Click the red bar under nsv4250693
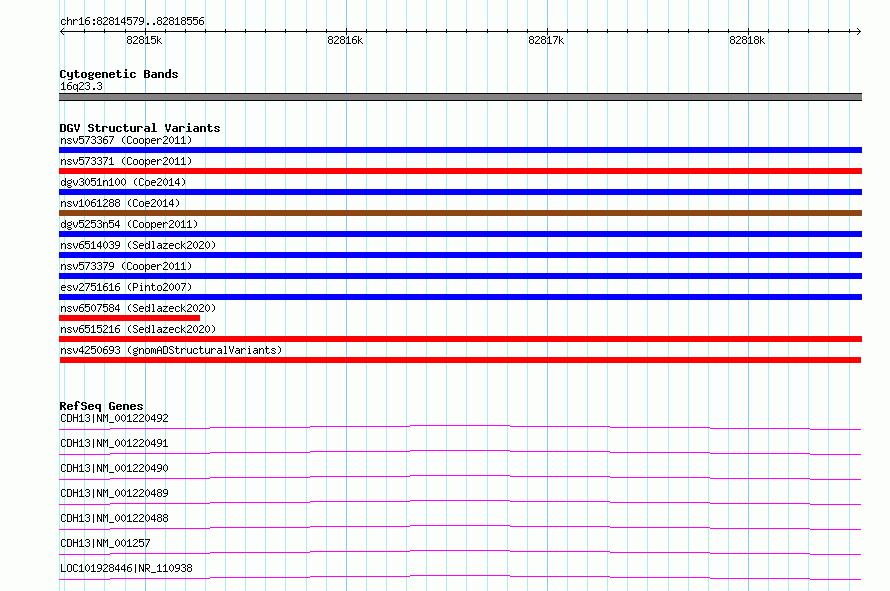The image size is (890, 591). coord(460,360)
